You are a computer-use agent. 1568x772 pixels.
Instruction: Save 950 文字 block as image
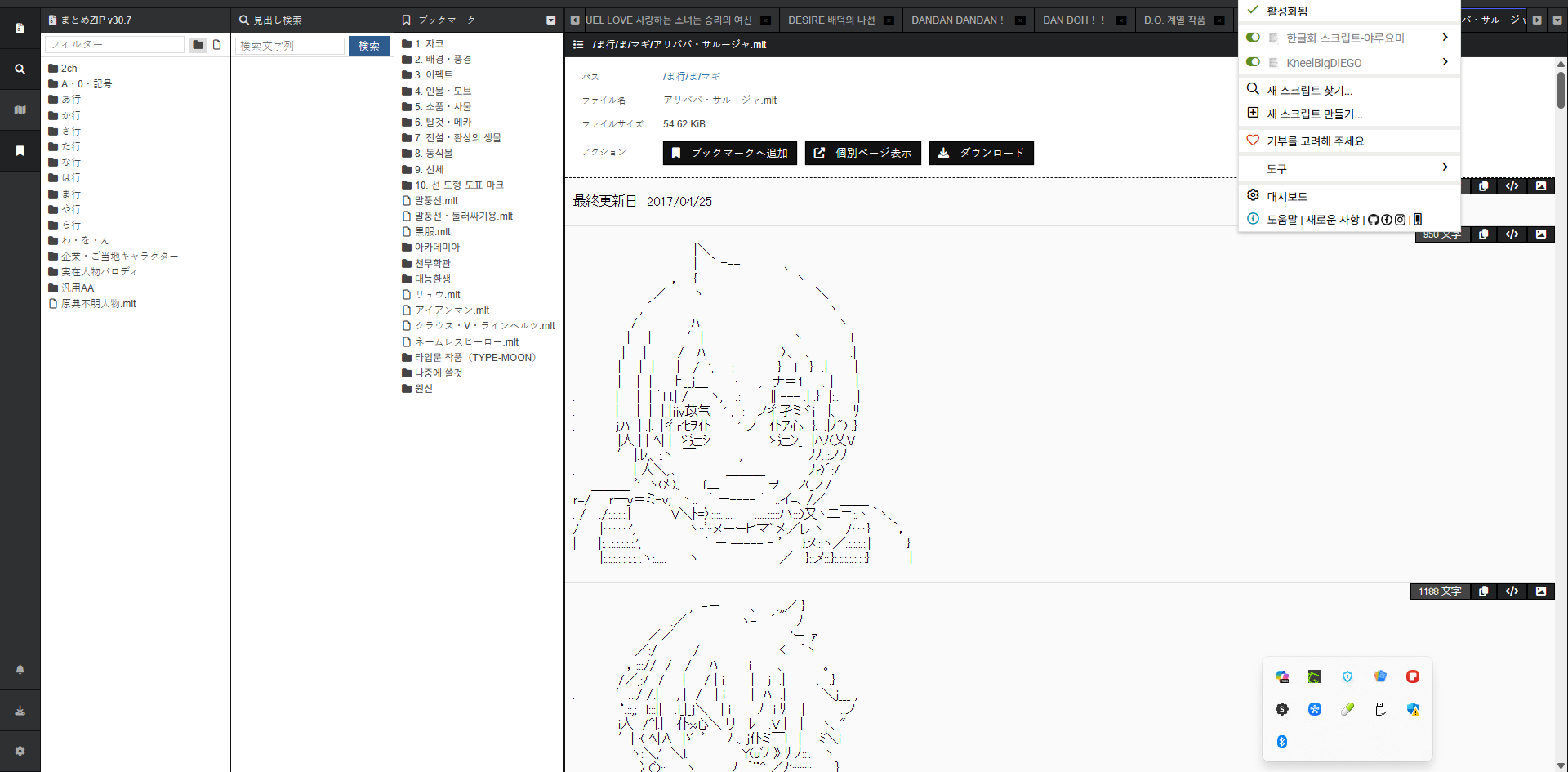pos(1540,234)
